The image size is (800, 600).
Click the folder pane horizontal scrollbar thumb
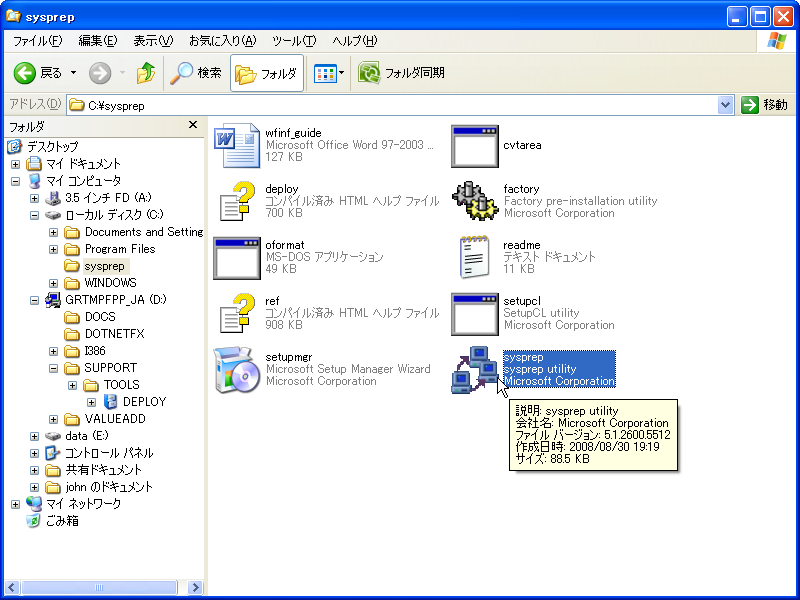point(99,587)
